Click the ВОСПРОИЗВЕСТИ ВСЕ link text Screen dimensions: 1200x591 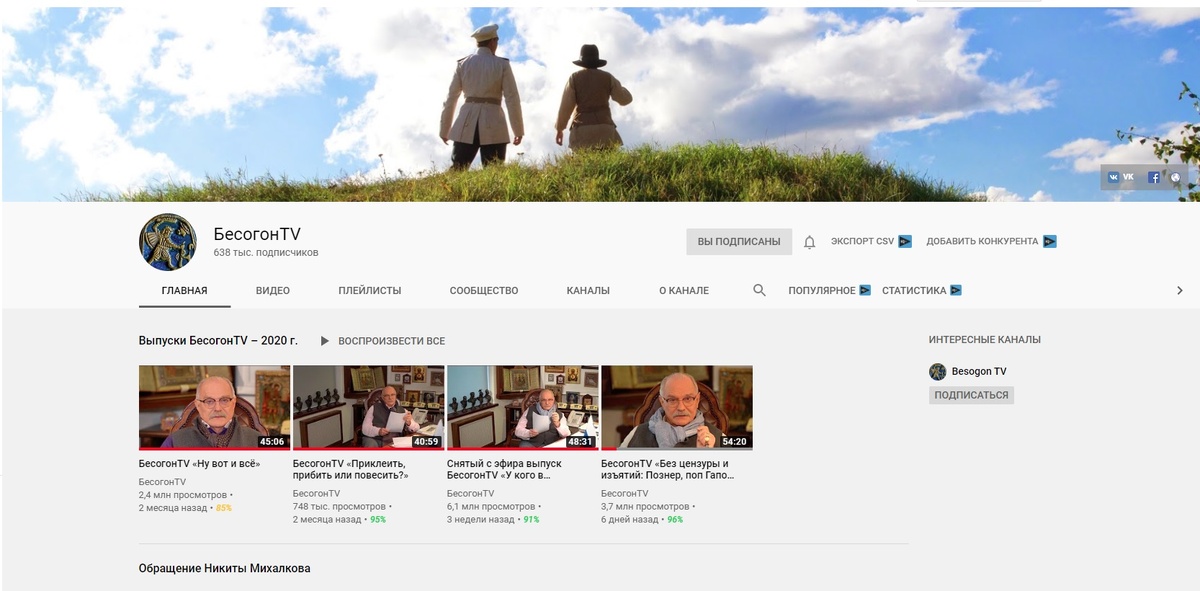click(392, 341)
